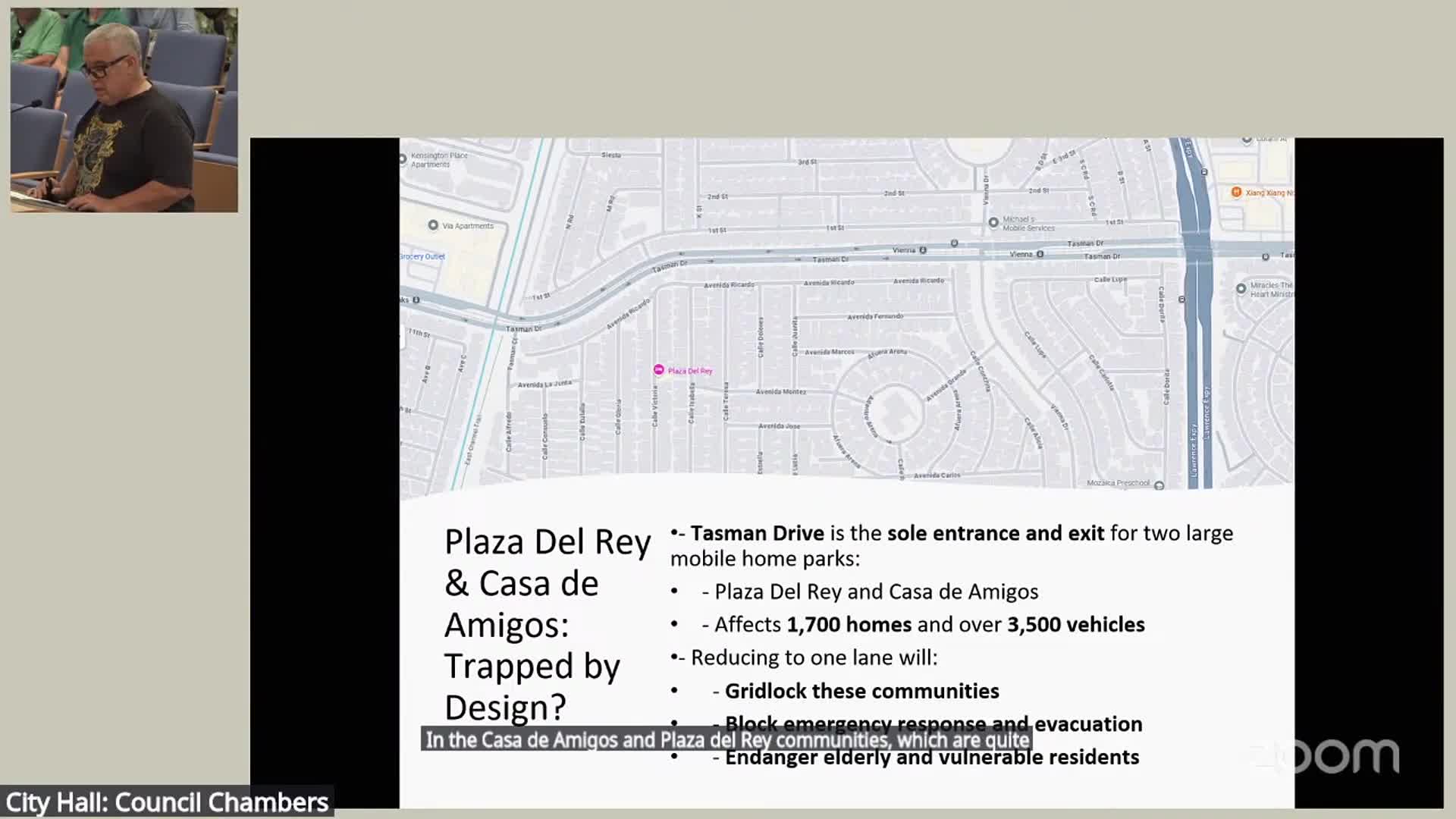Click the 'City Hall: Council Chambers' label
The image size is (1456, 819).
167,802
